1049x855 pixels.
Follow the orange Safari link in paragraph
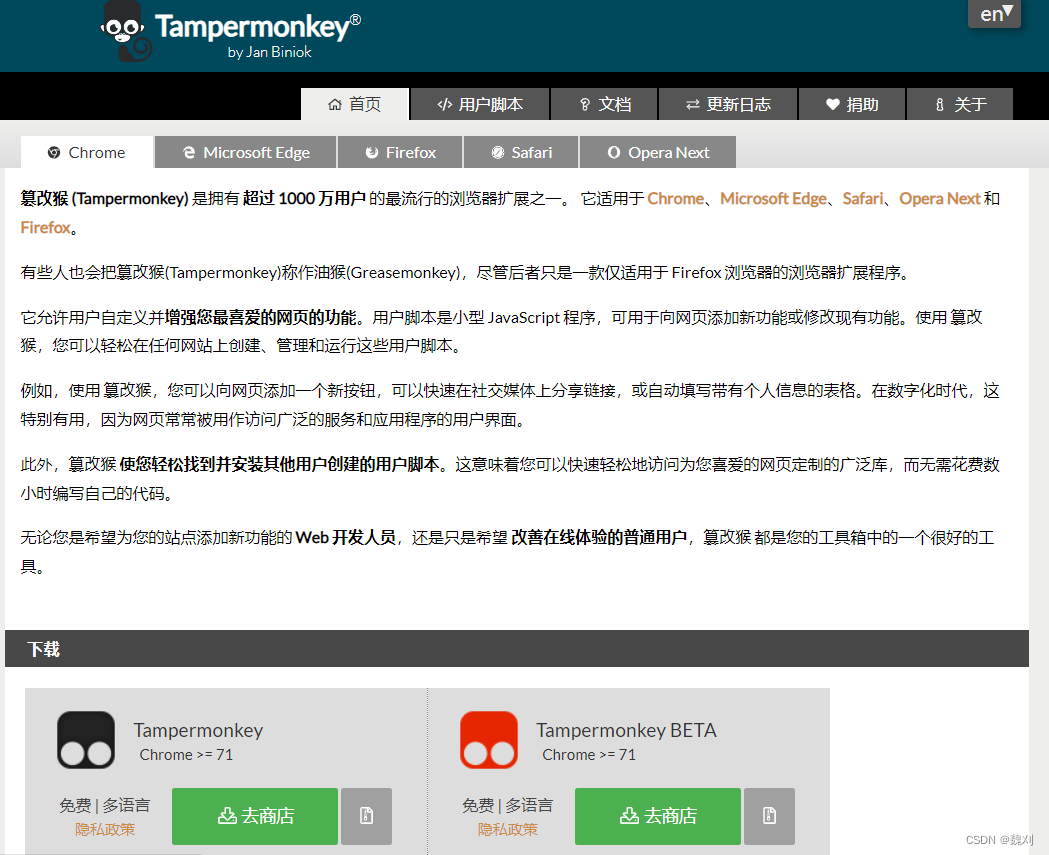click(x=863, y=199)
